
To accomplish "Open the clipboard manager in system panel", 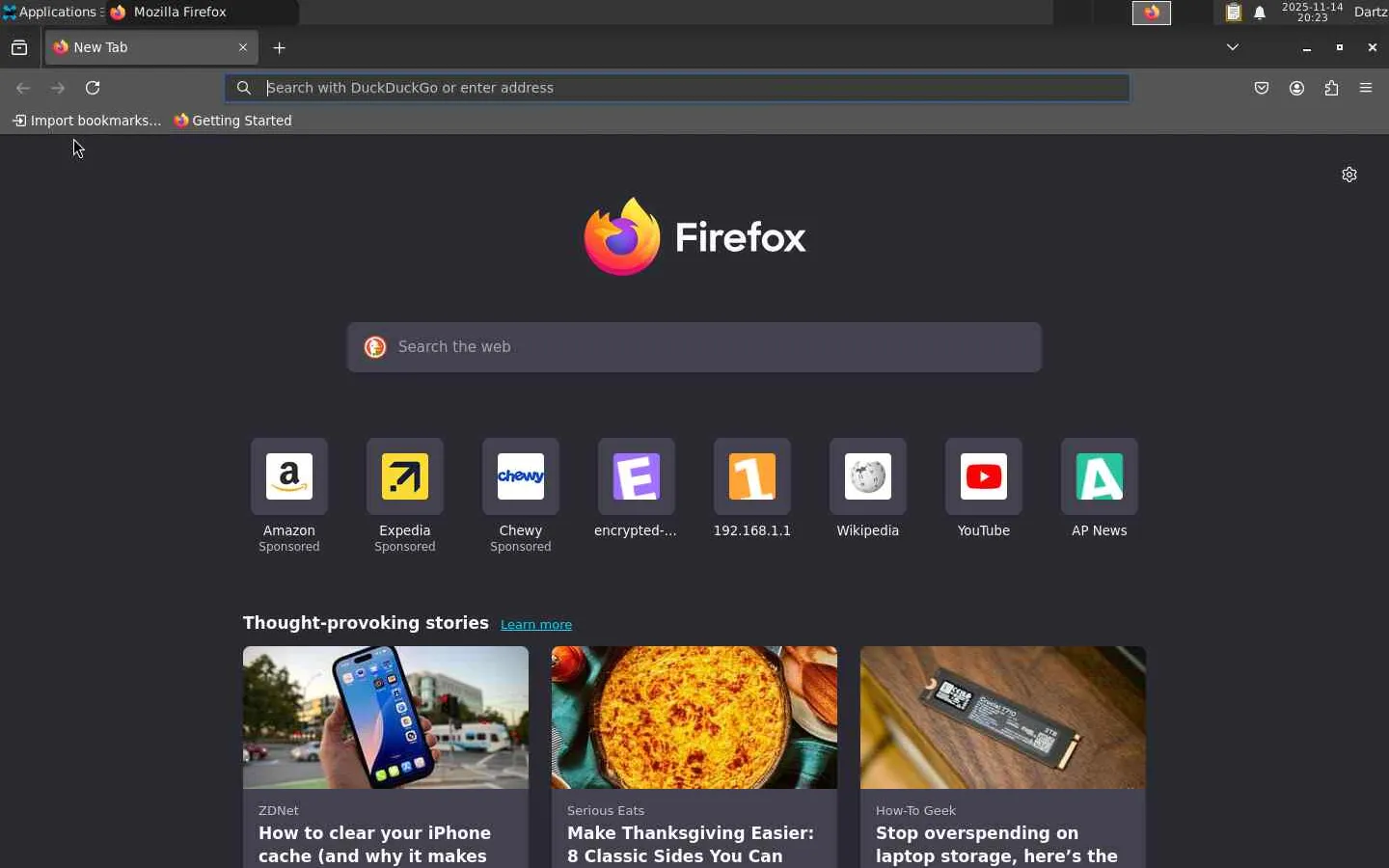I will click(x=1234, y=13).
